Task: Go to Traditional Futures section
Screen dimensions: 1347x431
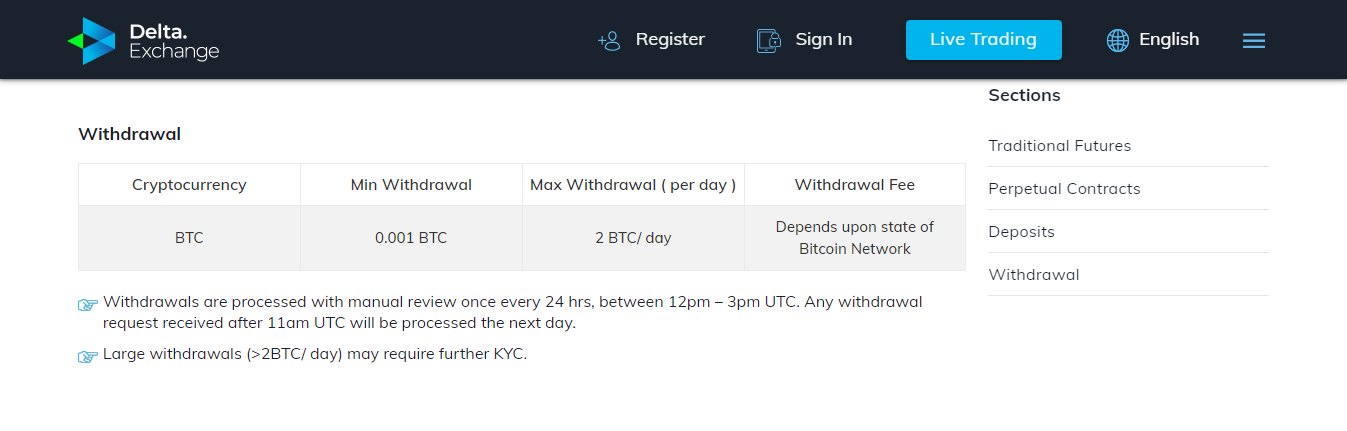Action: coord(1059,146)
